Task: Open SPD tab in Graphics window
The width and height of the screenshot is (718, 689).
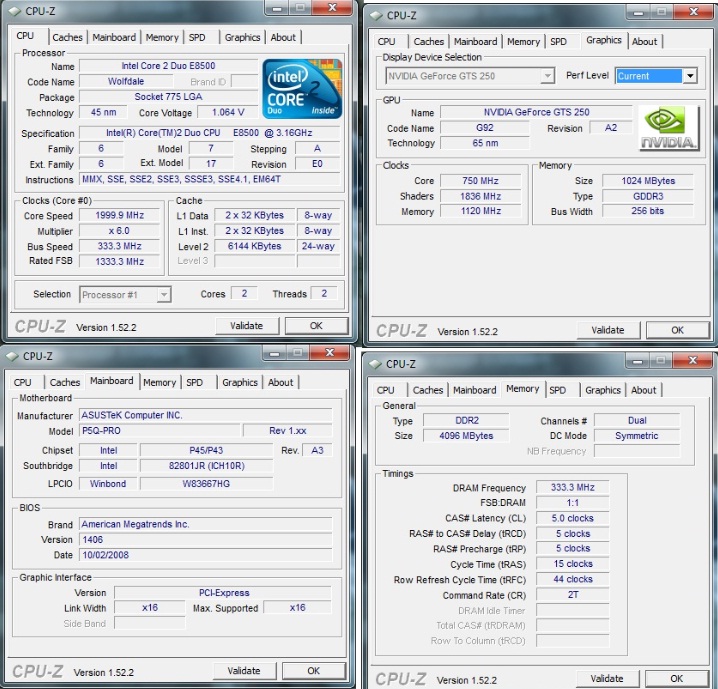Action: (x=558, y=42)
